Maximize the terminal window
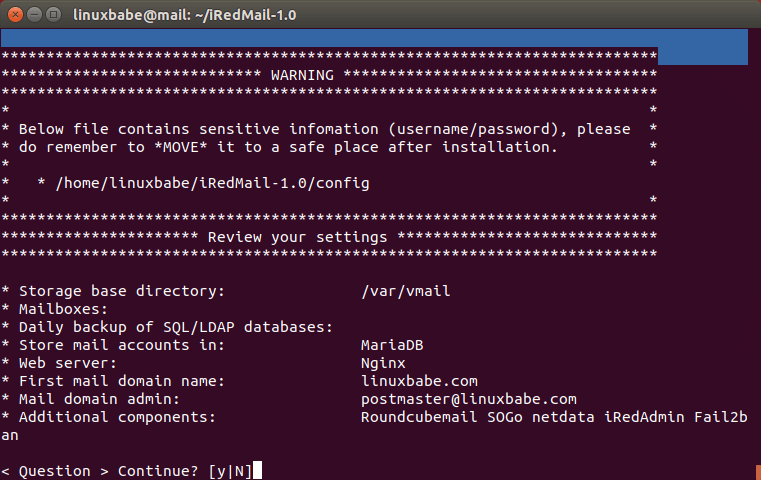Viewport: 761px width, 480px height. pos(52,15)
